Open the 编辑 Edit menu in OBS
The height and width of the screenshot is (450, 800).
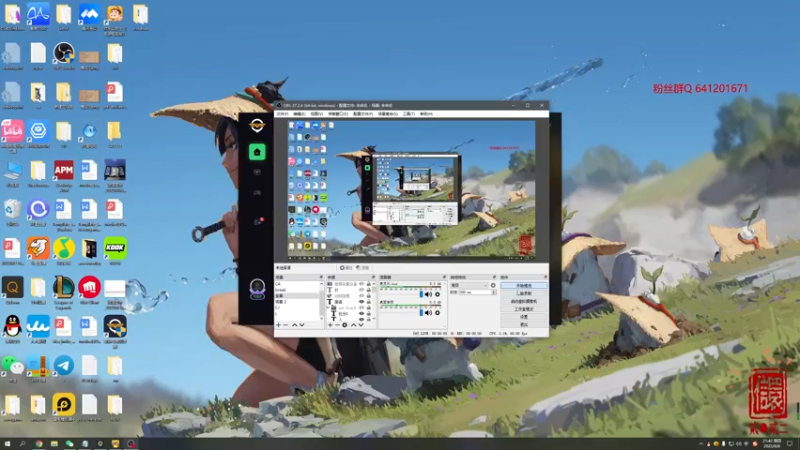pyautogui.click(x=299, y=114)
